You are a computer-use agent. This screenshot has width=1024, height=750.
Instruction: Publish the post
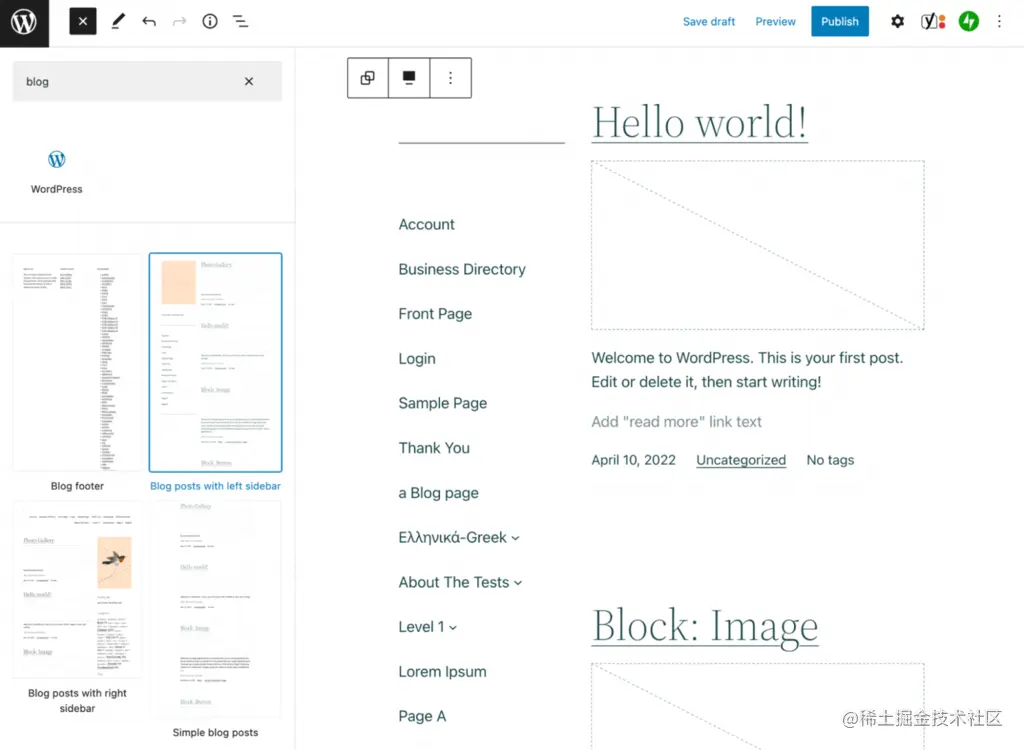tap(840, 22)
